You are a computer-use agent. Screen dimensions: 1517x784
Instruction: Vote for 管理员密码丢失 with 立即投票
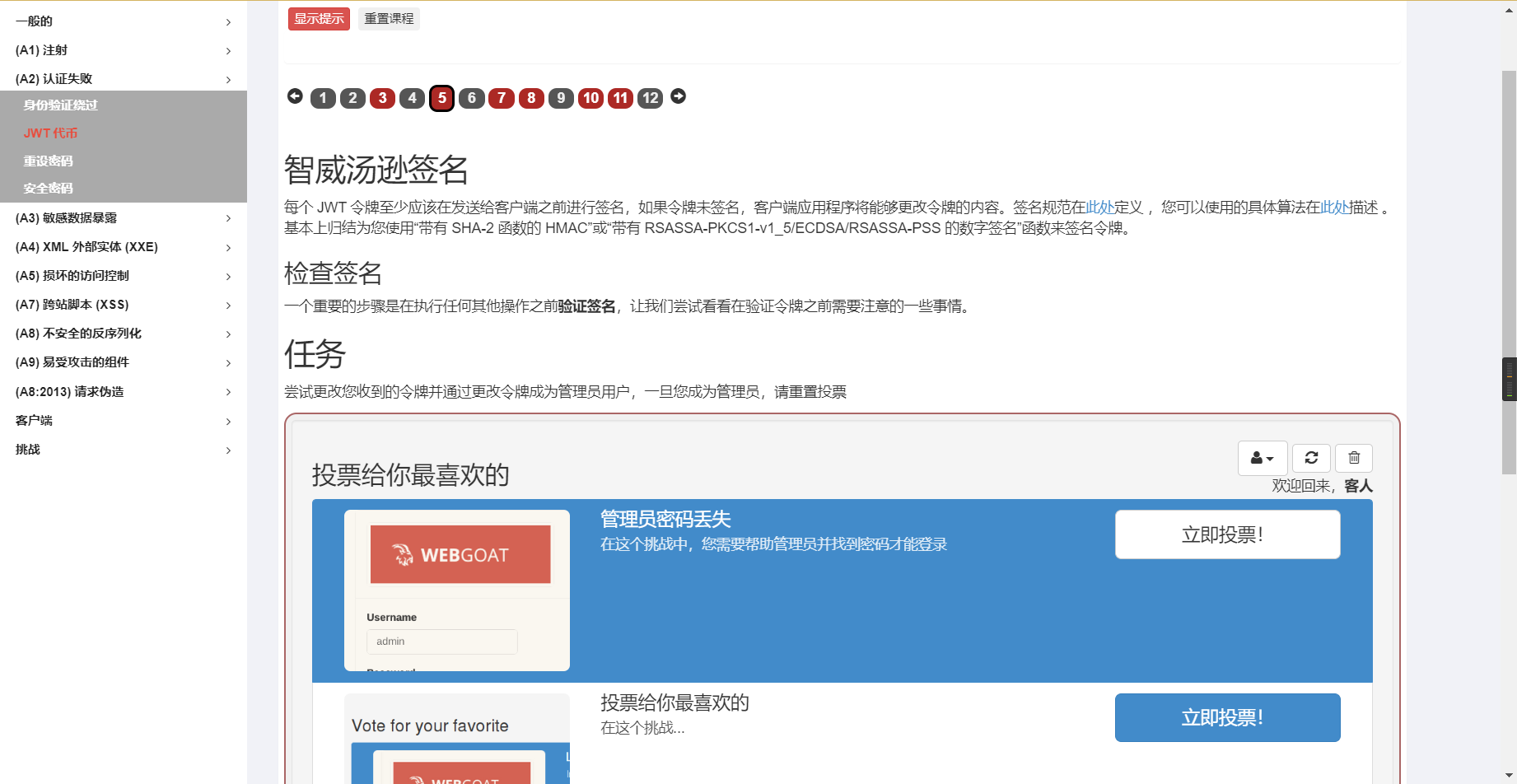click(1227, 534)
